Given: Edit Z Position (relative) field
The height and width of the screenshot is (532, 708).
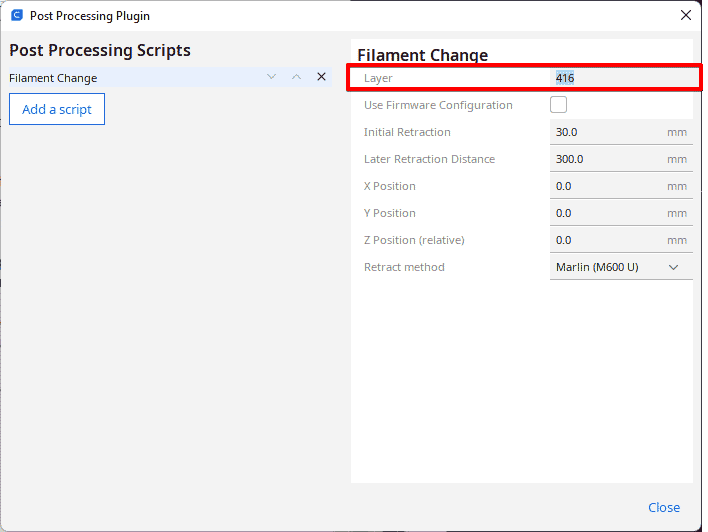Looking at the screenshot, I should (621, 240).
